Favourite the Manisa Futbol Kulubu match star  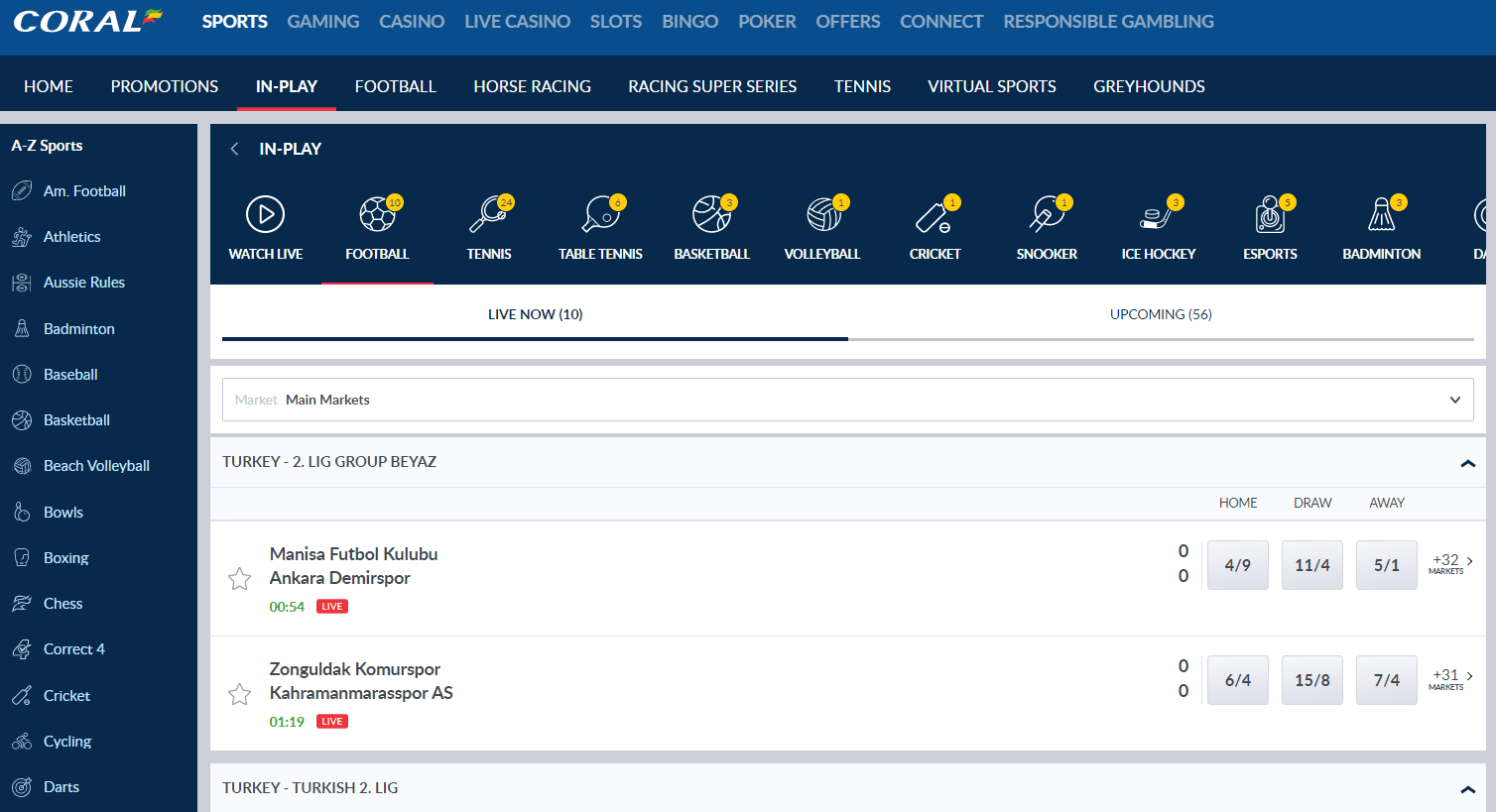tap(239, 579)
